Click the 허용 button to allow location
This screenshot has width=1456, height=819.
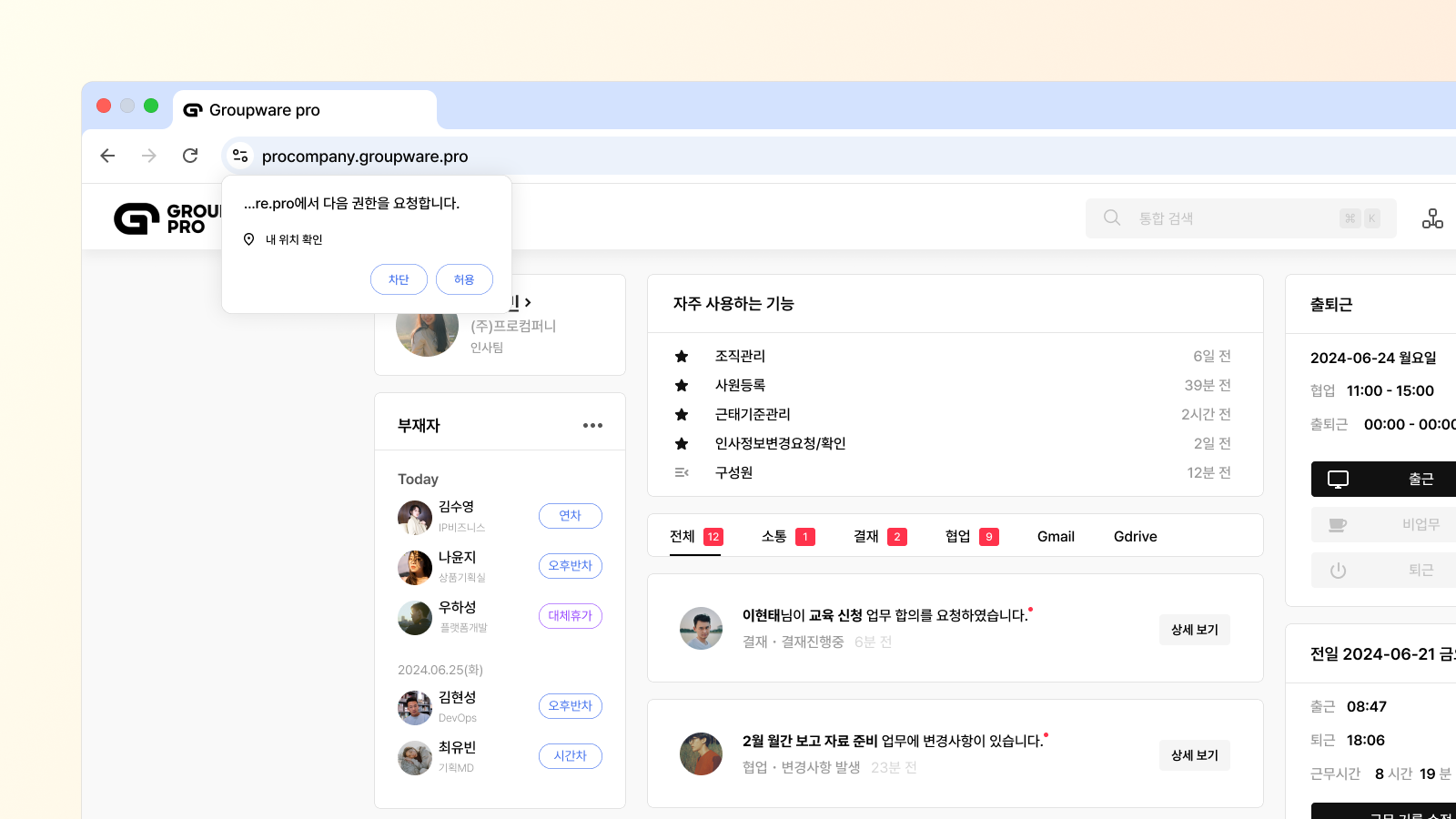[x=464, y=279]
